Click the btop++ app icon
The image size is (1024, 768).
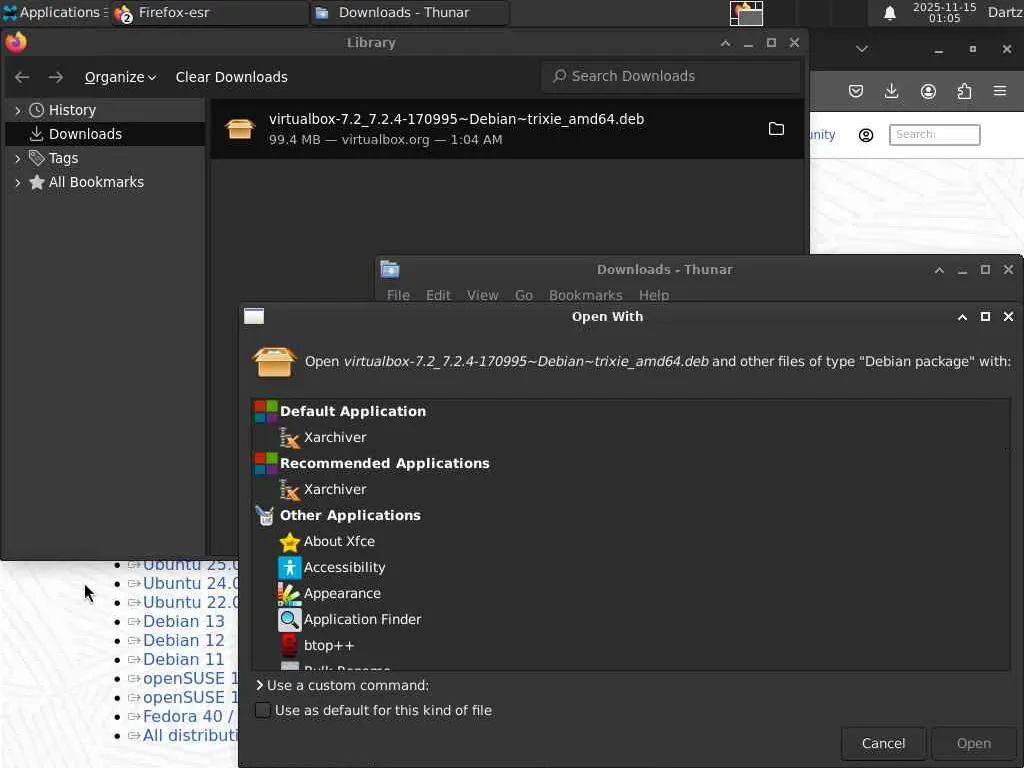coord(289,646)
